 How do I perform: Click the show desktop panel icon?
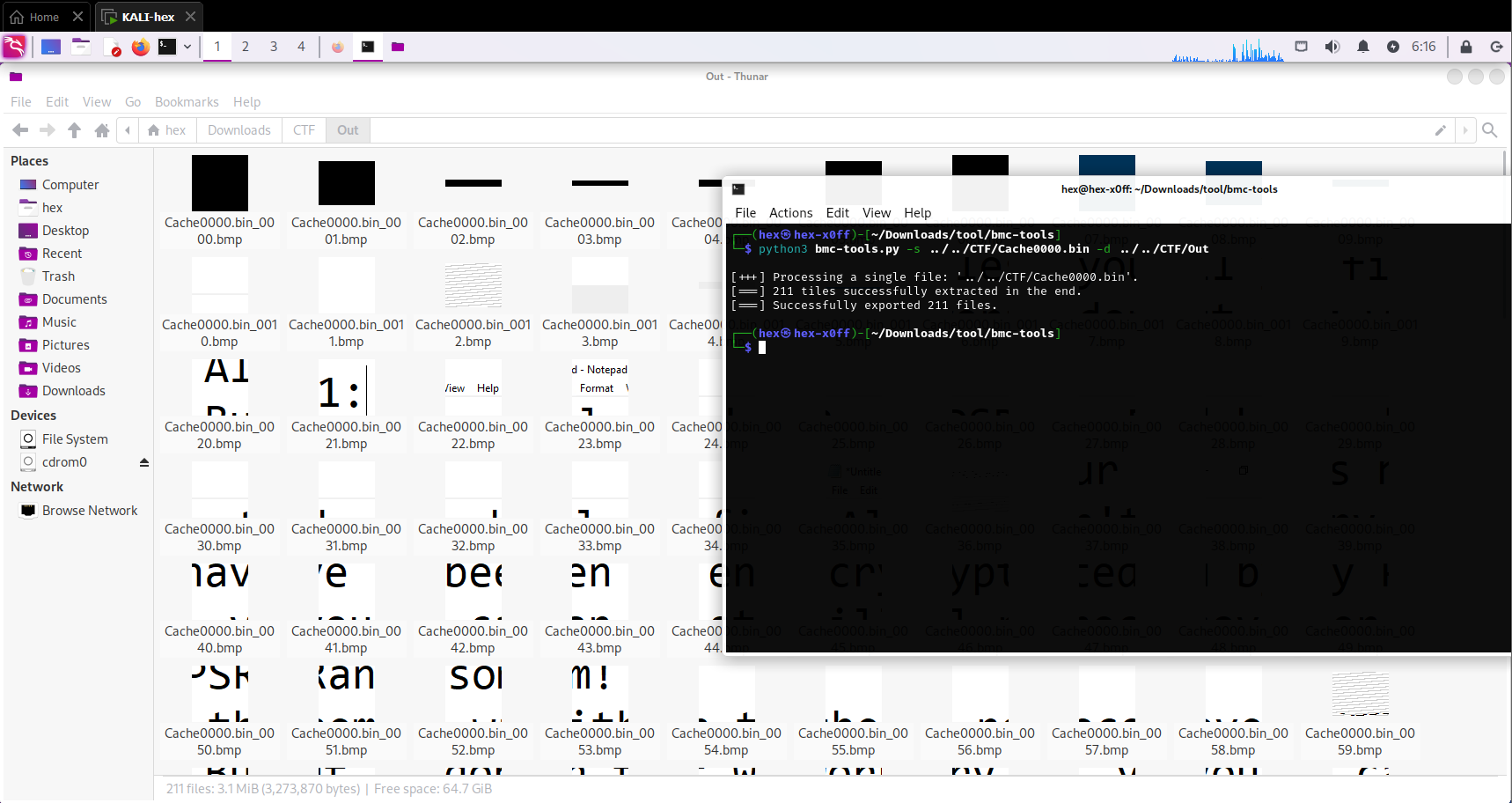pyautogui.click(x=51, y=47)
